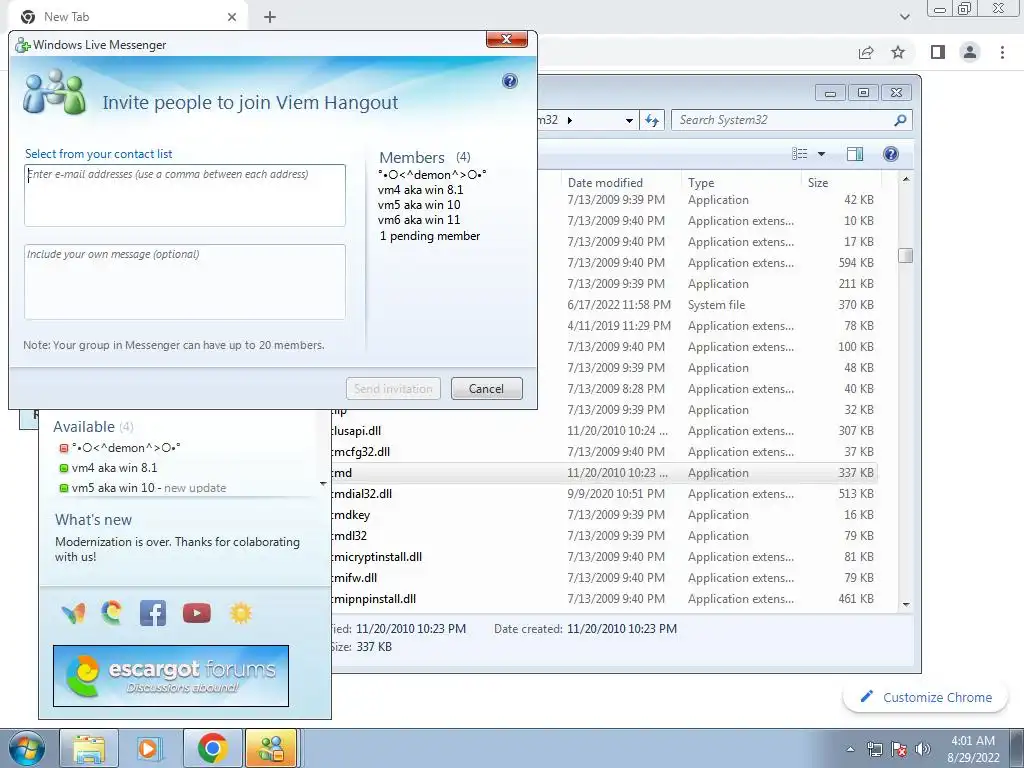Open Windows Media Player taskbar icon

(x=150, y=748)
